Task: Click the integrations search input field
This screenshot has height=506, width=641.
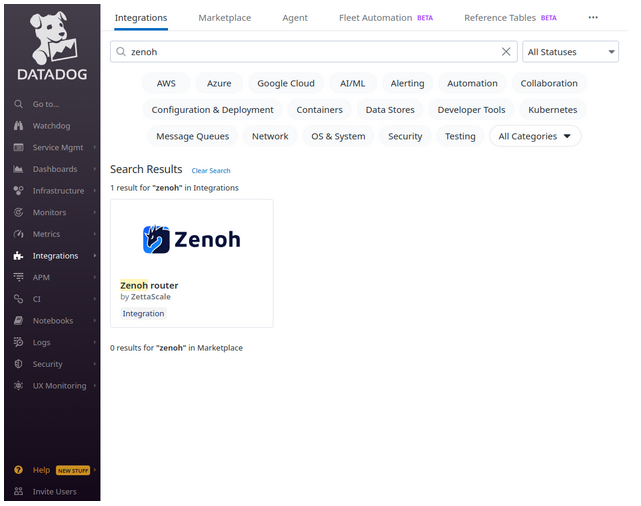Action: tap(310, 52)
